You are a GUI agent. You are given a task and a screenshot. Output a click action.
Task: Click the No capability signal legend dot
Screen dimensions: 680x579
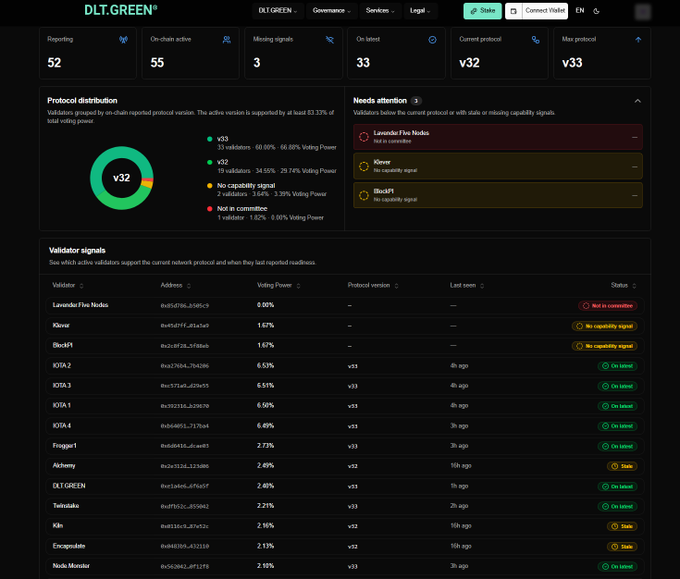210,186
